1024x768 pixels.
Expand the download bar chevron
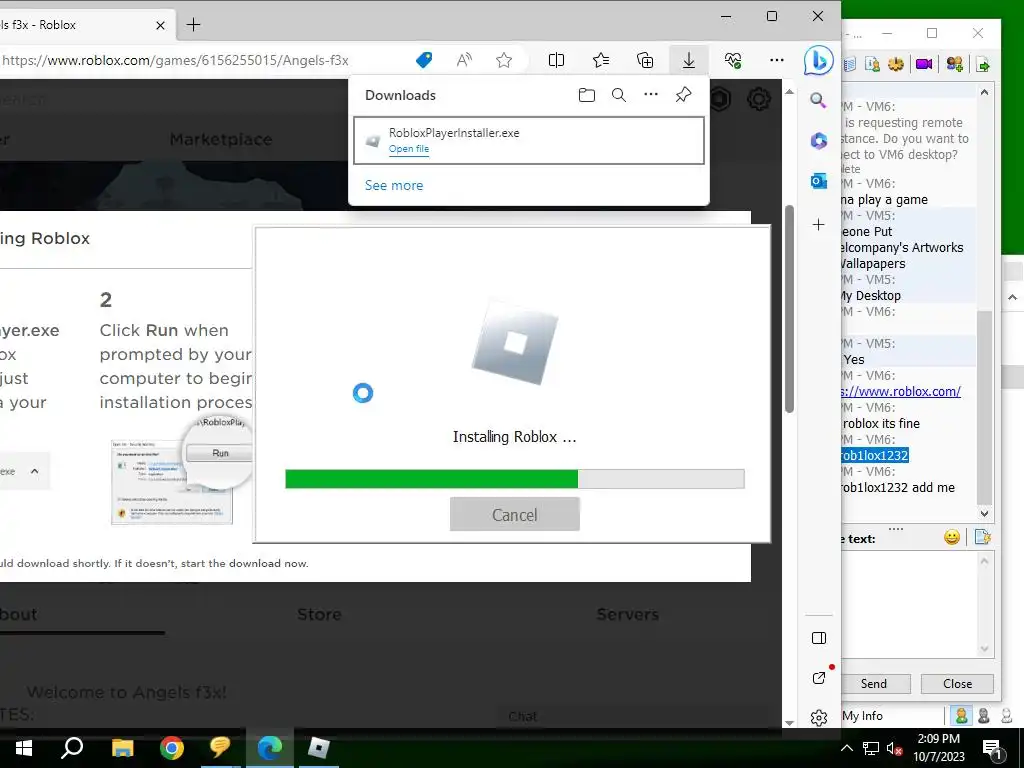coord(35,471)
